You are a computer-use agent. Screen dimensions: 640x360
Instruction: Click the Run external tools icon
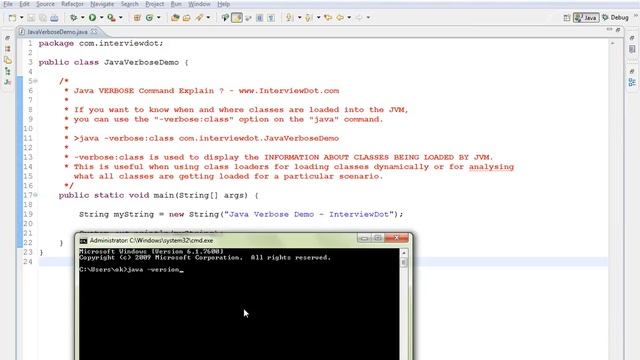pos(111,18)
